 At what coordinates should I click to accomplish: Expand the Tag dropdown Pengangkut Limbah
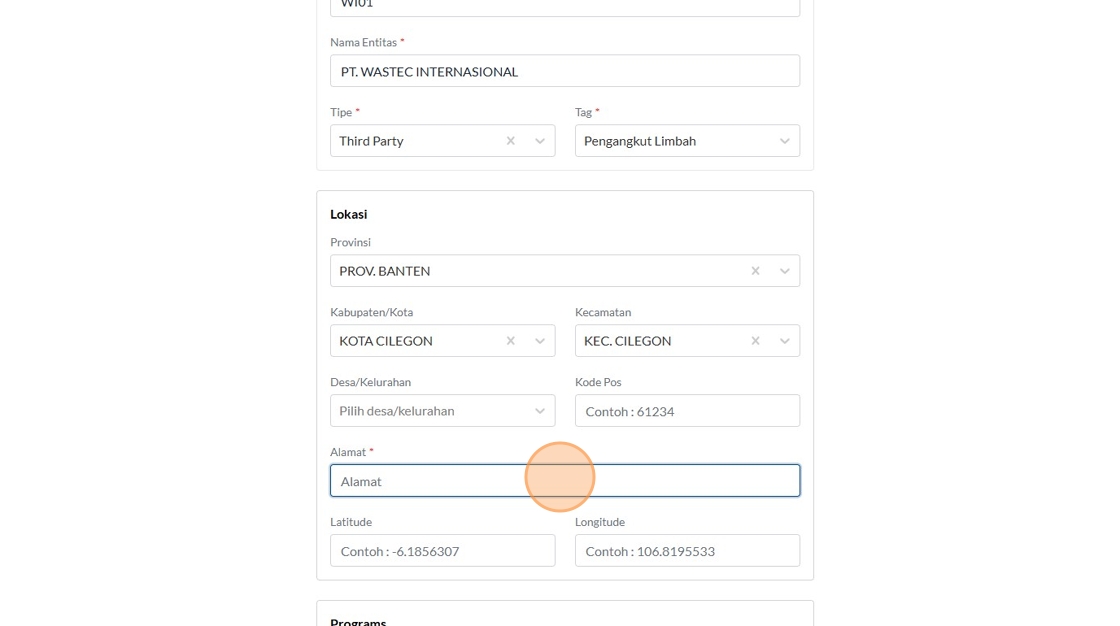coord(785,141)
